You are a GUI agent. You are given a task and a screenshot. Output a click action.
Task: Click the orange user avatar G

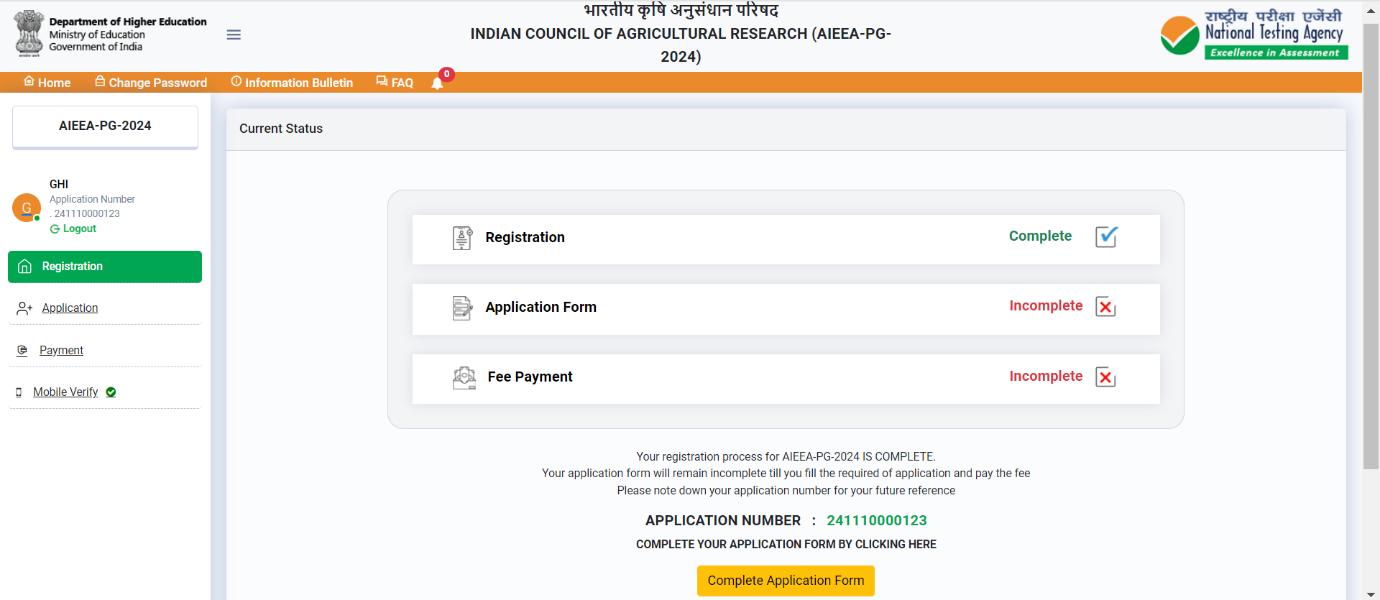pyautogui.click(x=26, y=208)
